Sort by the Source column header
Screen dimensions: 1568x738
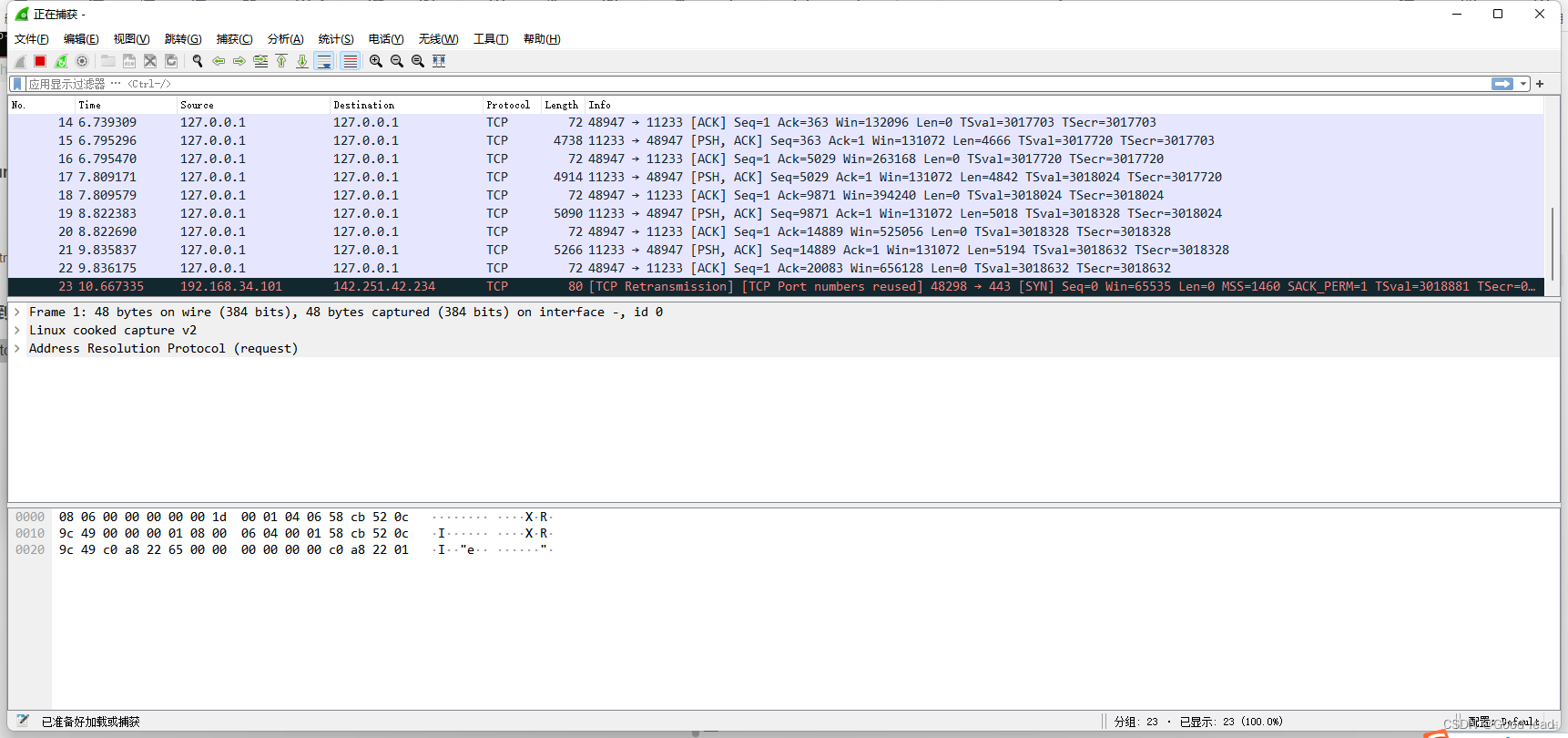coord(253,105)
